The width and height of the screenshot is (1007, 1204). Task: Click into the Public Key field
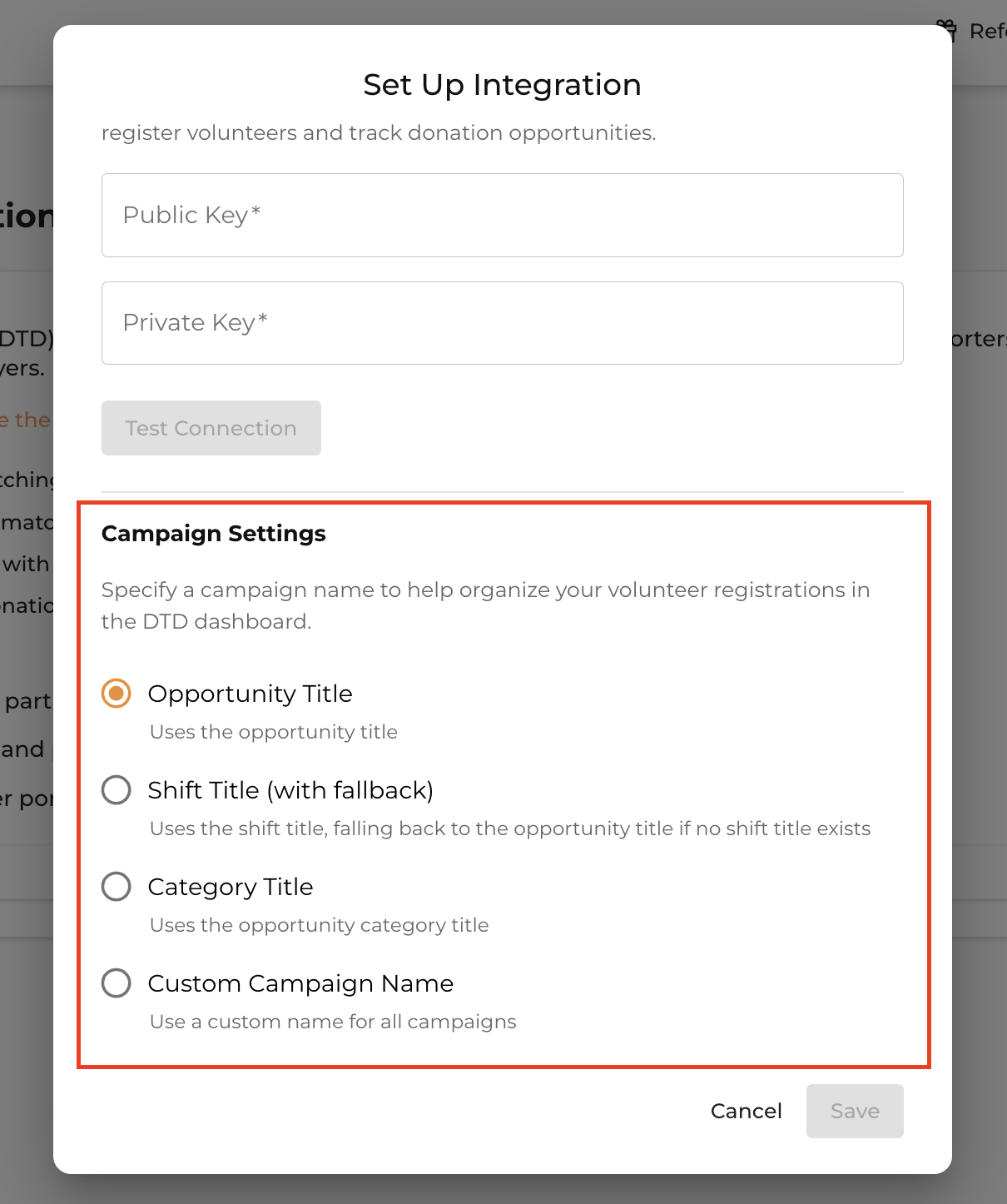point(502,215)
